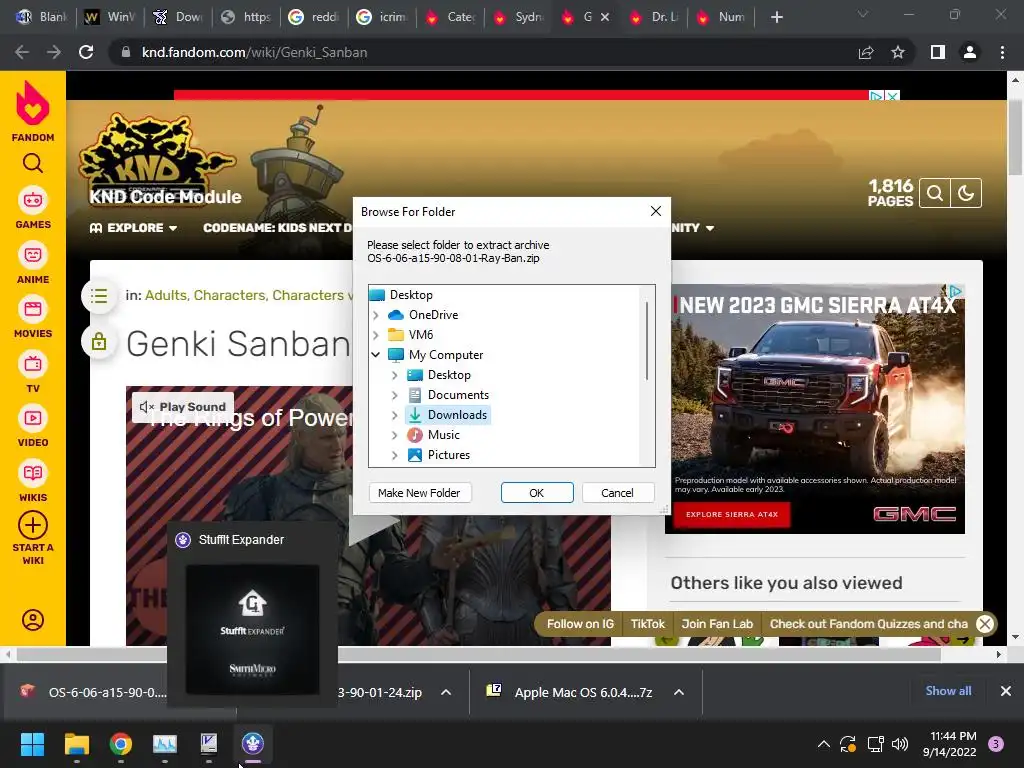Collapse the My Computer node

376,355
